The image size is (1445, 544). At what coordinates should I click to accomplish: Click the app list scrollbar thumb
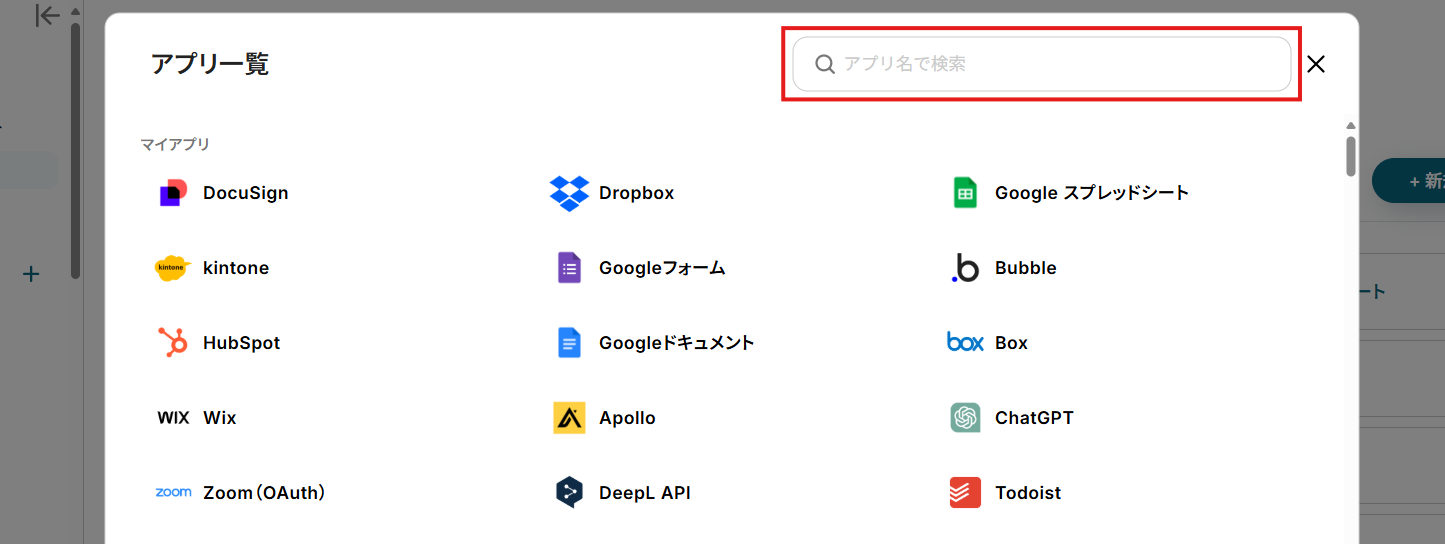[x=1351, y=156]
